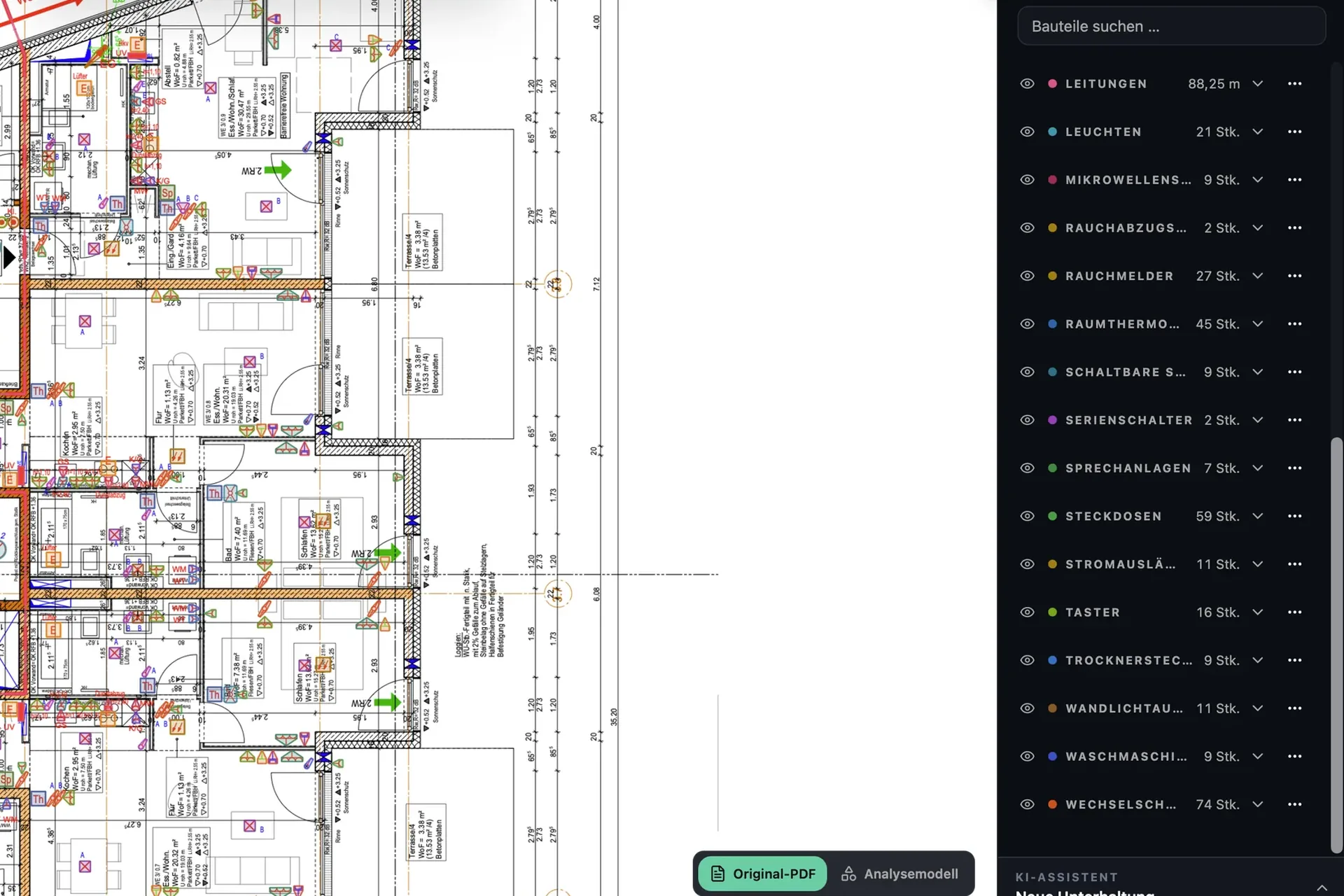This screenshot has height=896, width=1344.
Task: Toggle visibility of Rauchmelder
Action: (x=1027, y=276)
